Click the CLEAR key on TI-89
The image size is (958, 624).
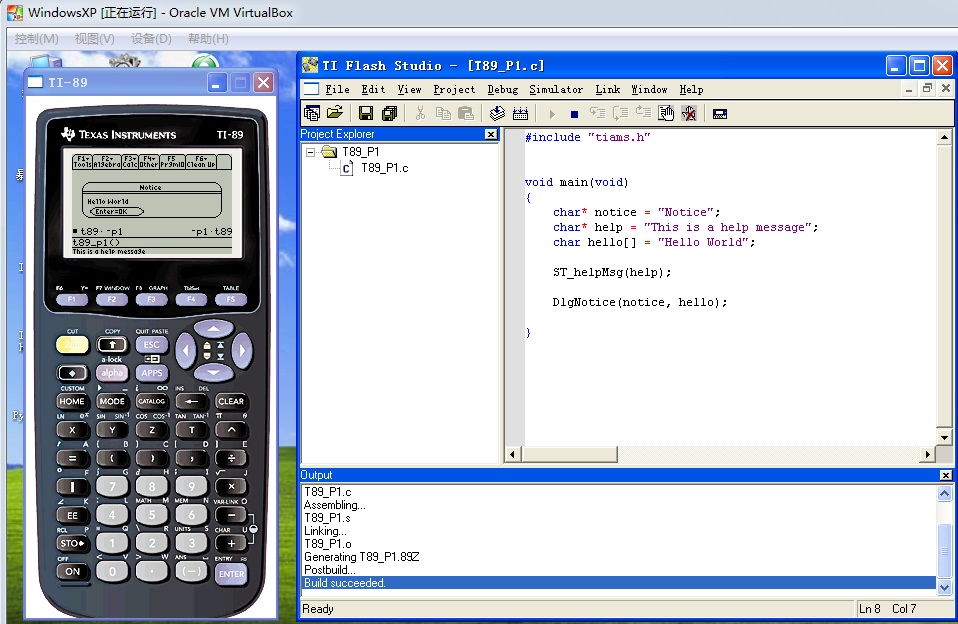[231, 402]
